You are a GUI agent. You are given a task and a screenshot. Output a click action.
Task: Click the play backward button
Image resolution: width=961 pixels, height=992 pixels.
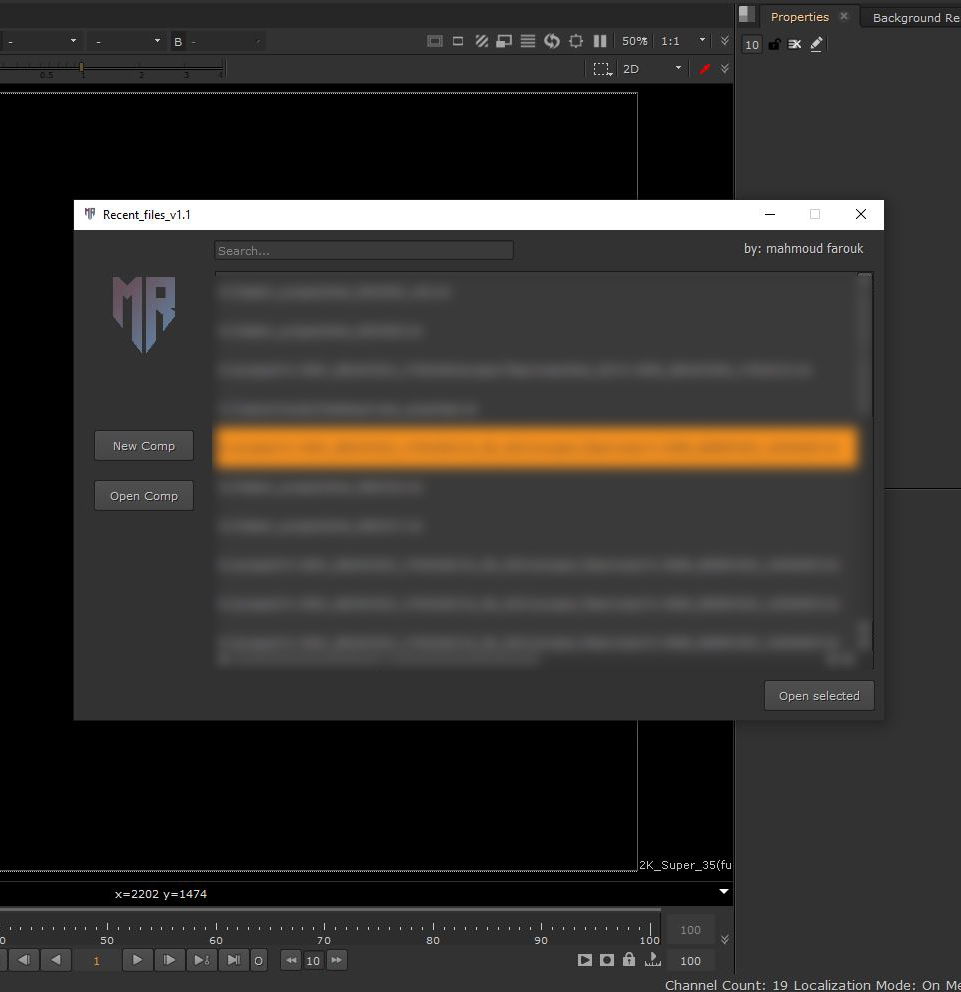point(56,960)
